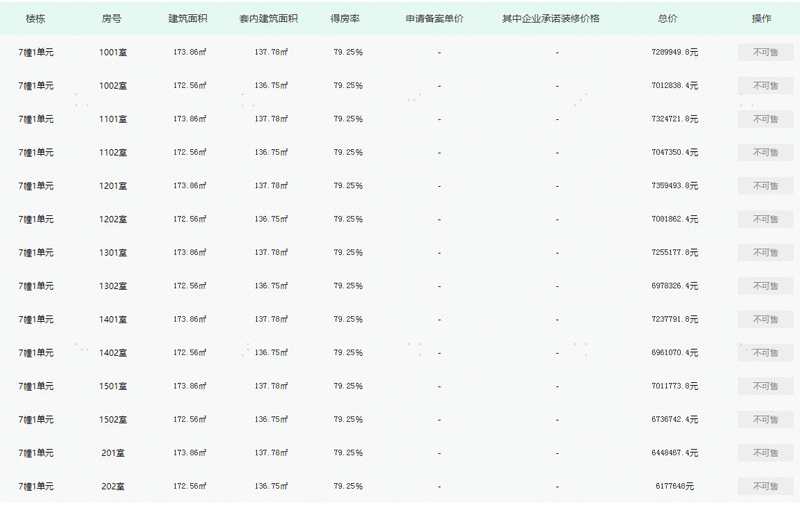Click the 其中企业承诺装修价格 column header
The height and width of the screenshot is (505, 800).
pyautogui.click(x=551, y=19)
